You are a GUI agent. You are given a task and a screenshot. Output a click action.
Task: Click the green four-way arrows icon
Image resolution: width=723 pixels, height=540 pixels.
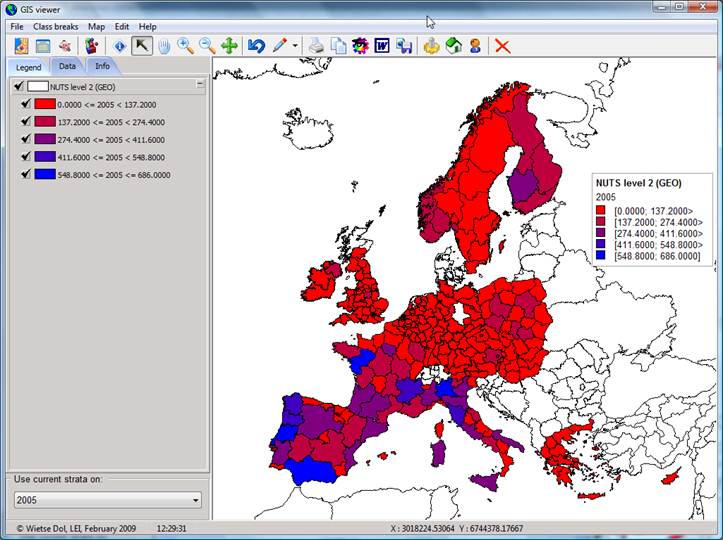point(229,45)
